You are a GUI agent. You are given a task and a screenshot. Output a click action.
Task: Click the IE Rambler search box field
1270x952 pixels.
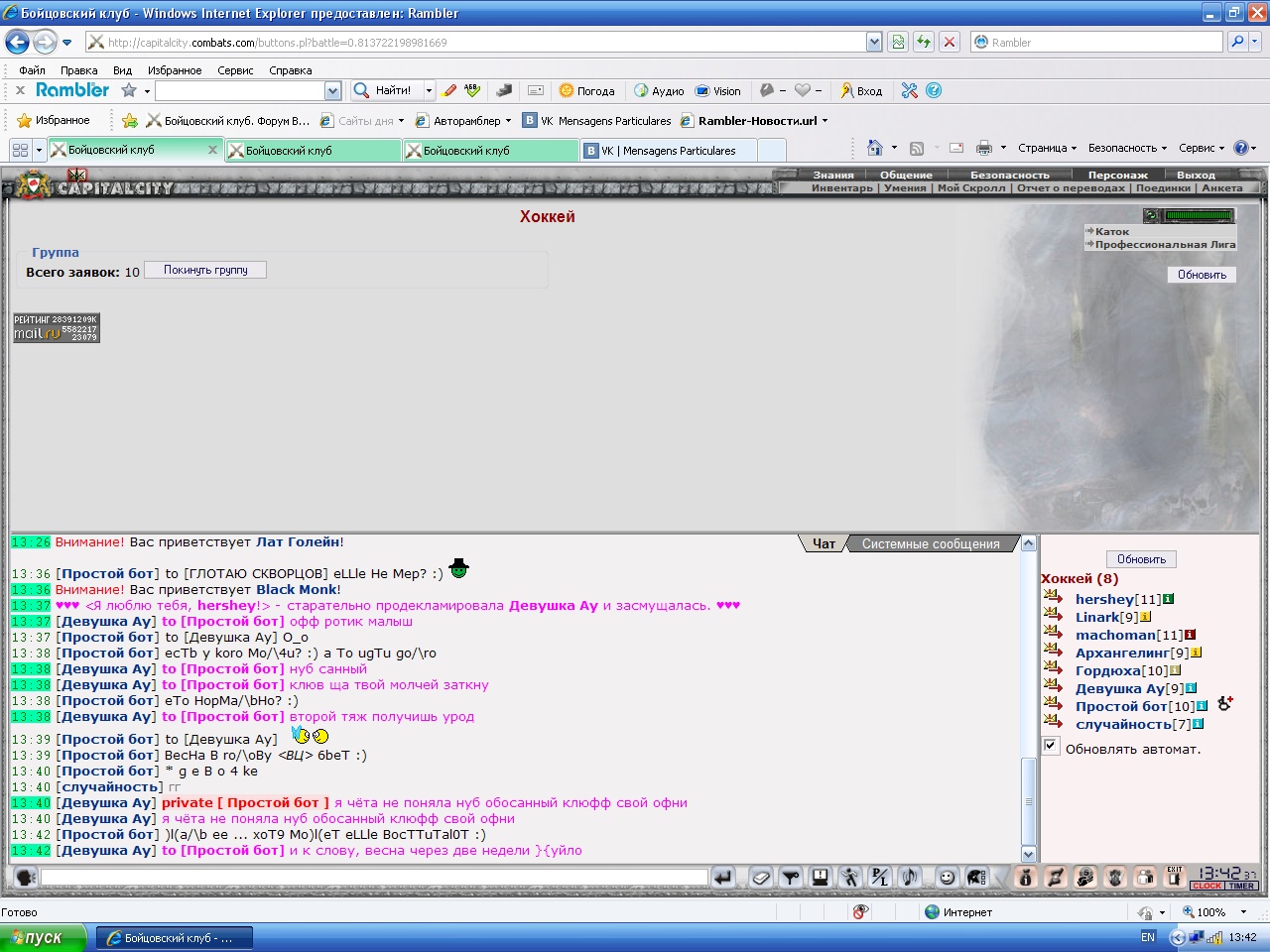coord(1096,42)
